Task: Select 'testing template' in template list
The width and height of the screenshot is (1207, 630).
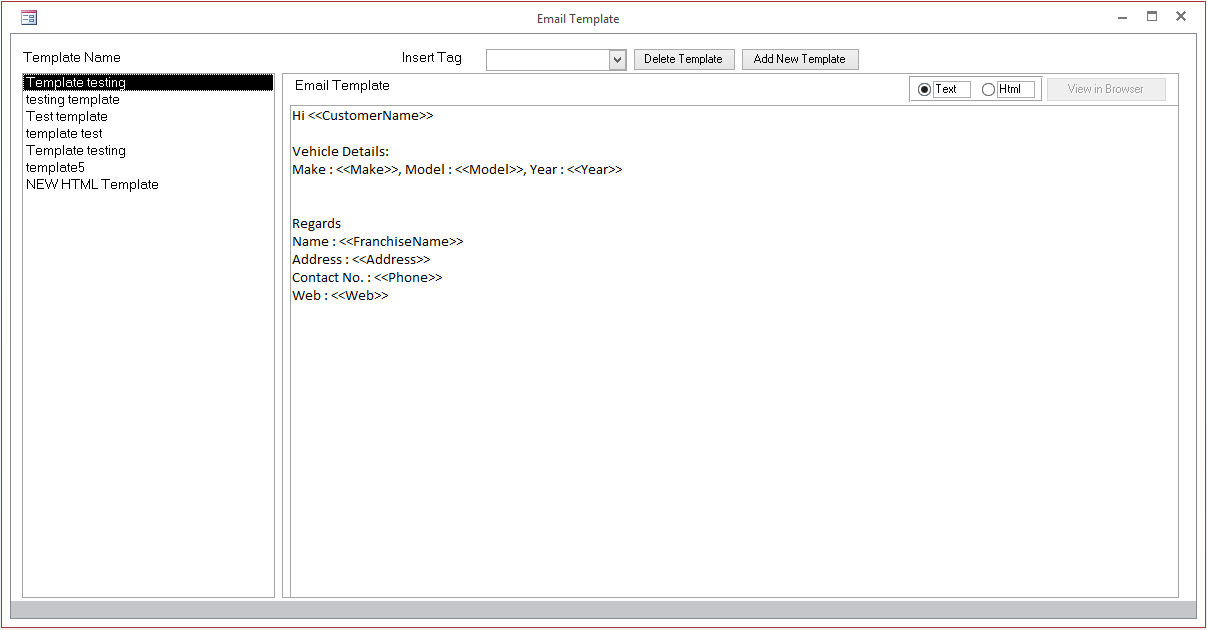Action: pyautogui.click(x=148, y=100)
